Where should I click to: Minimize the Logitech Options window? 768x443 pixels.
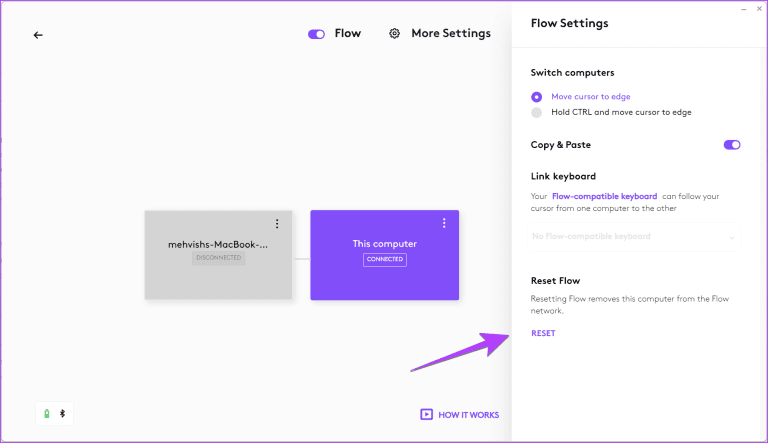pos(744,8)
